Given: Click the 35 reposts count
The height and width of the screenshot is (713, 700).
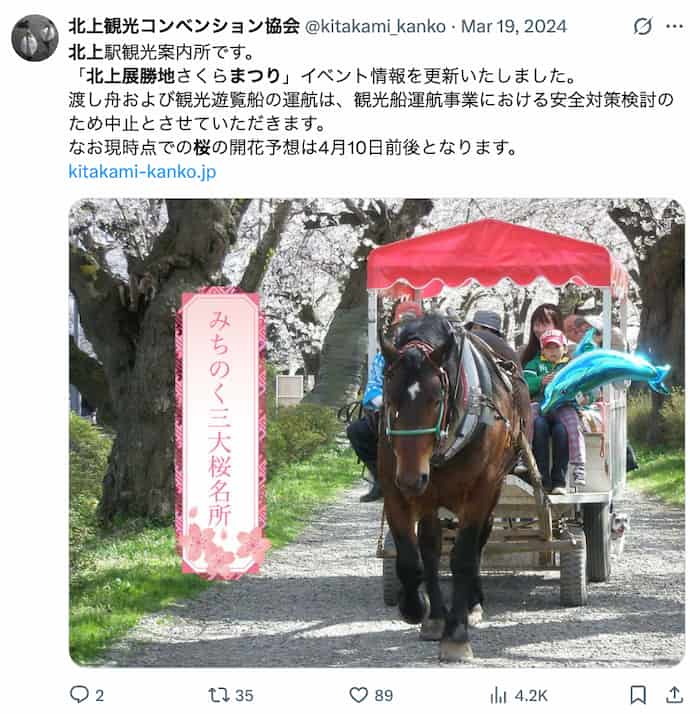Looking at the screenshot, I should [244, 695].
